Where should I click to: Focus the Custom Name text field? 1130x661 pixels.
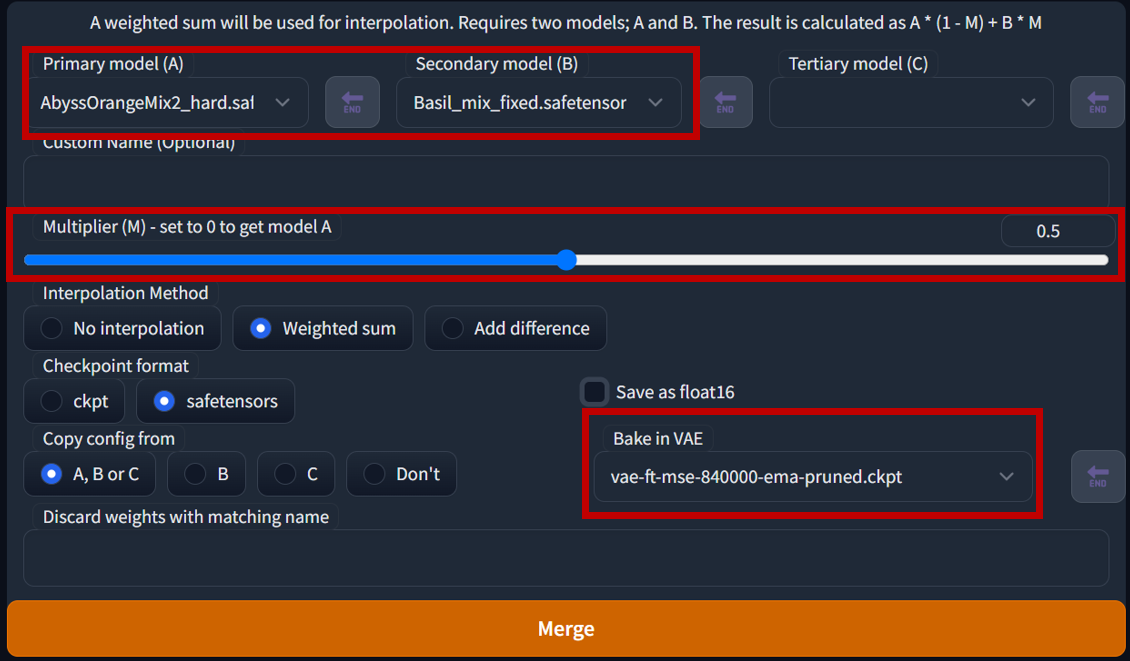click(x=566, y=182)
